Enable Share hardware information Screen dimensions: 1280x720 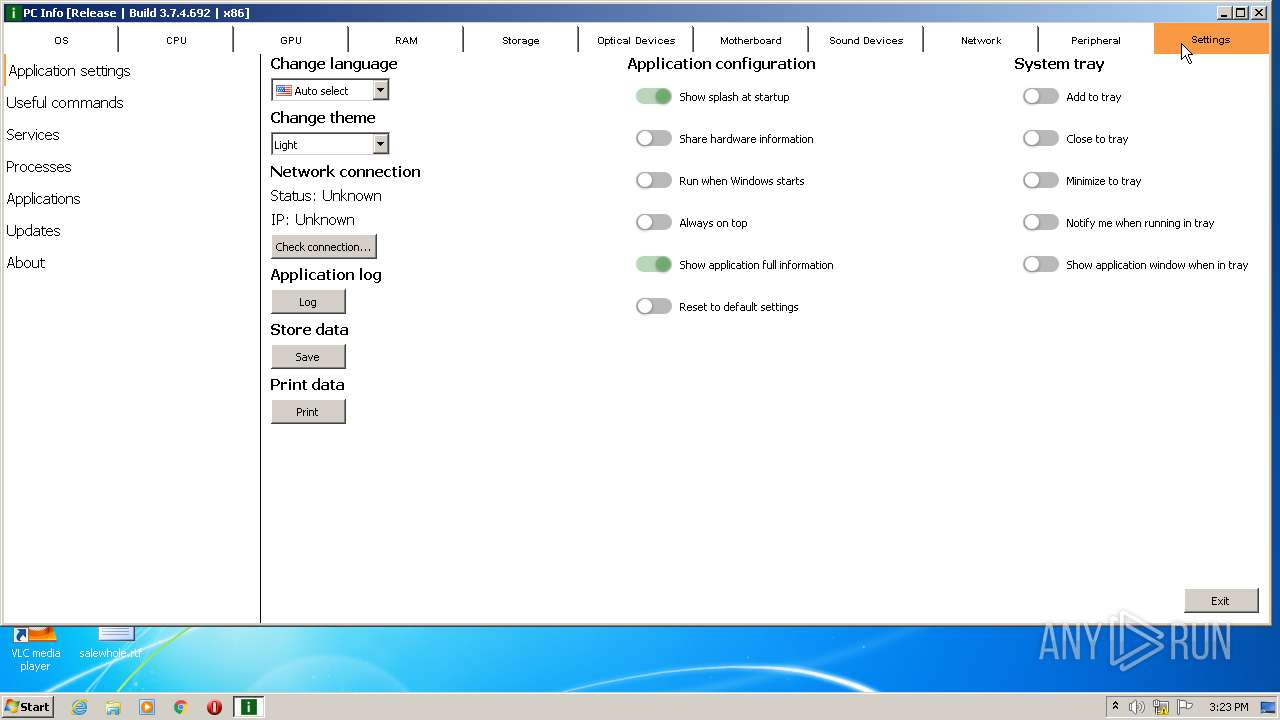654,139
